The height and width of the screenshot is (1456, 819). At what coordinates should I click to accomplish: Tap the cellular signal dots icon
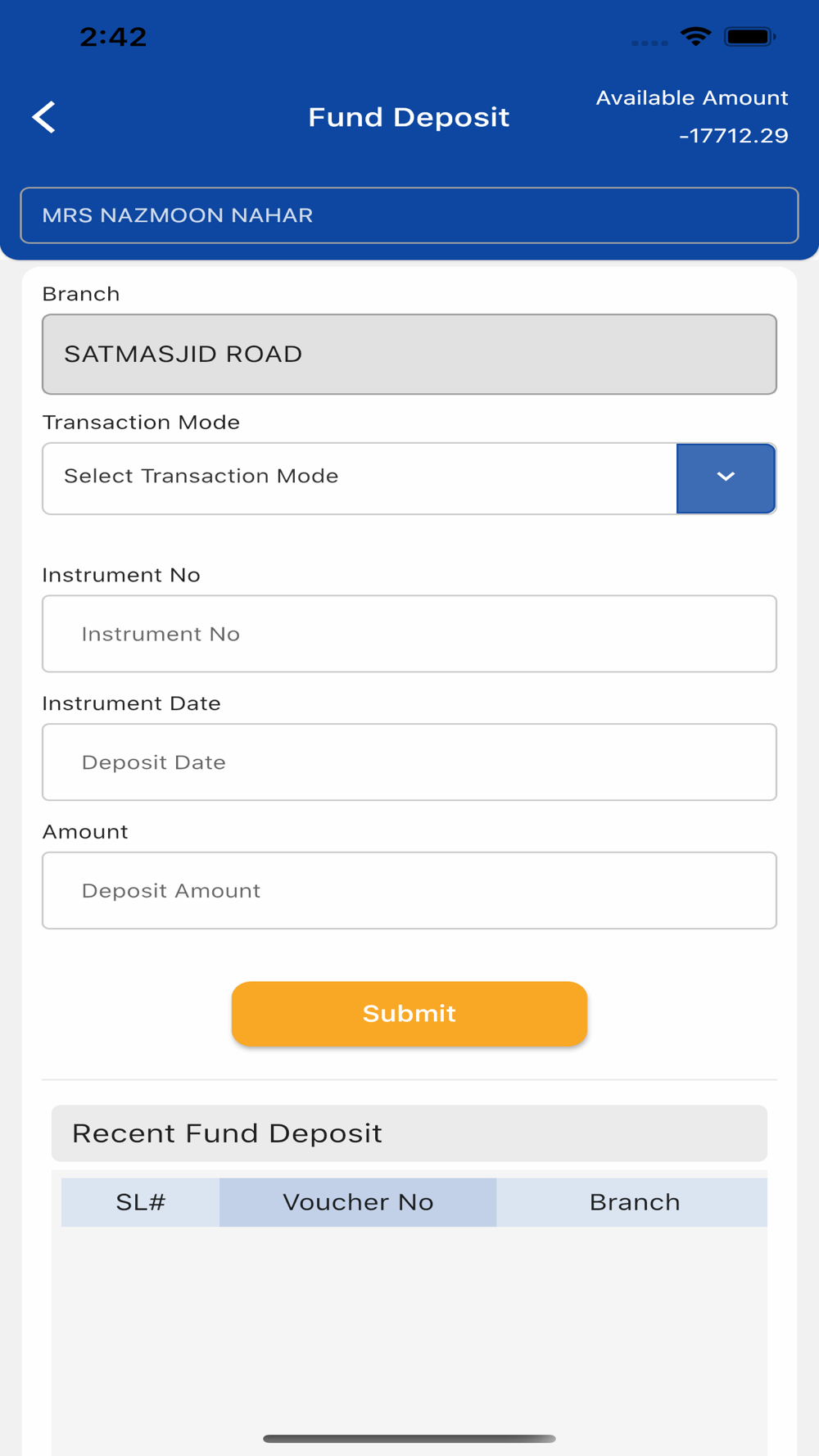649,43
